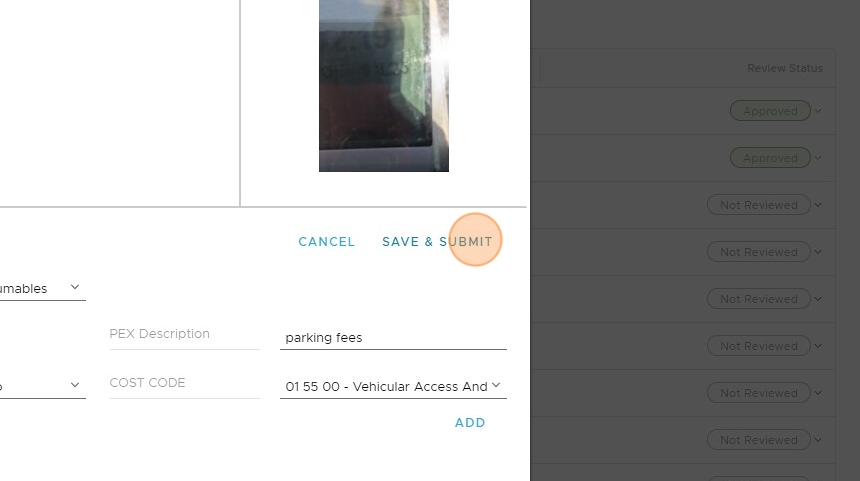Expand the dropdown ending in 'umables'
This screenshot has width=860, height=481.
coord(42,288)
